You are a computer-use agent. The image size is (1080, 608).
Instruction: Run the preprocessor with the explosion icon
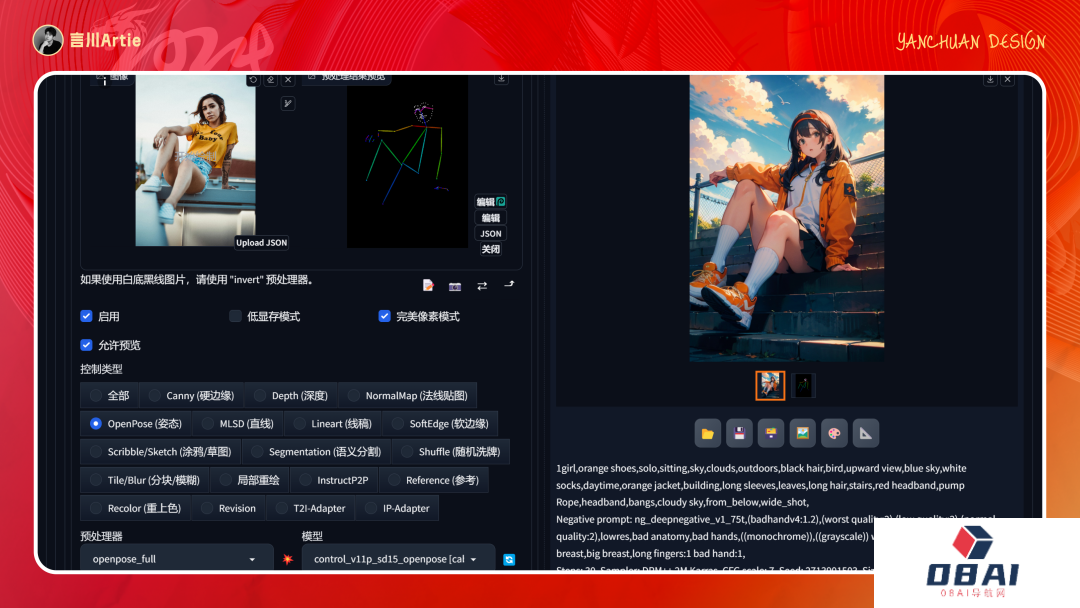coord(288,559)
